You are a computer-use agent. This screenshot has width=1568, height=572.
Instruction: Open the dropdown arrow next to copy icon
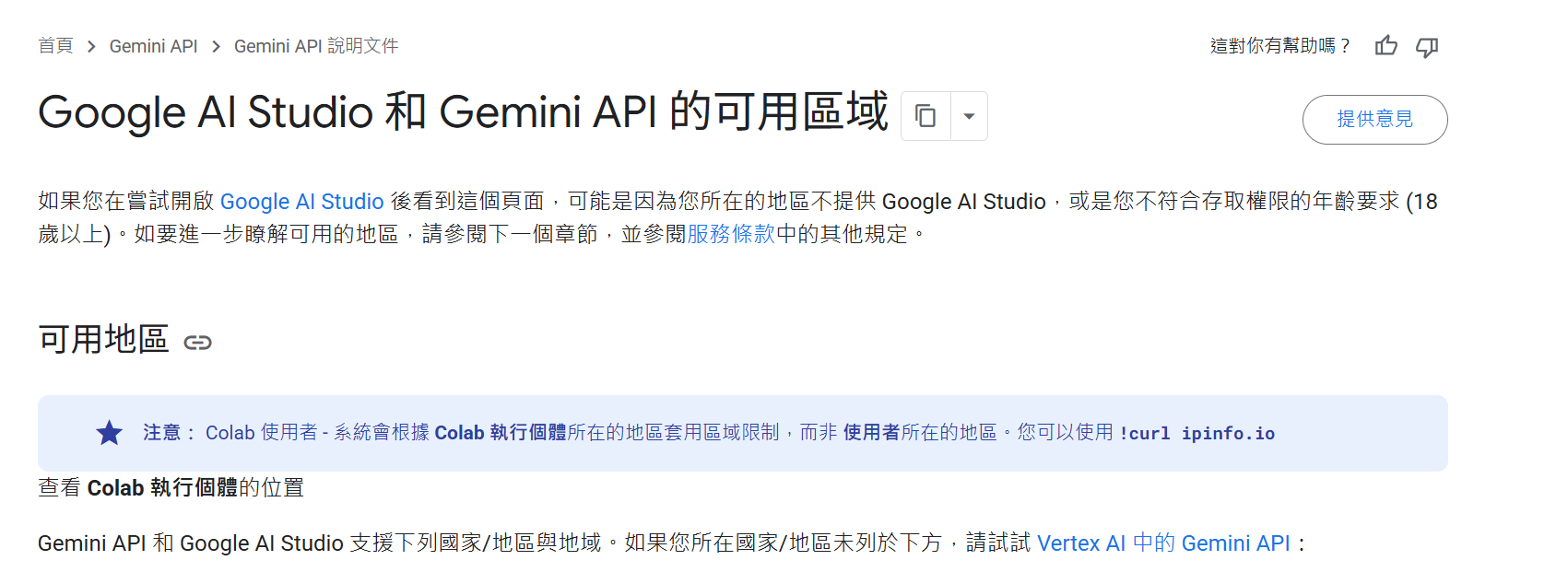point(969,116)
